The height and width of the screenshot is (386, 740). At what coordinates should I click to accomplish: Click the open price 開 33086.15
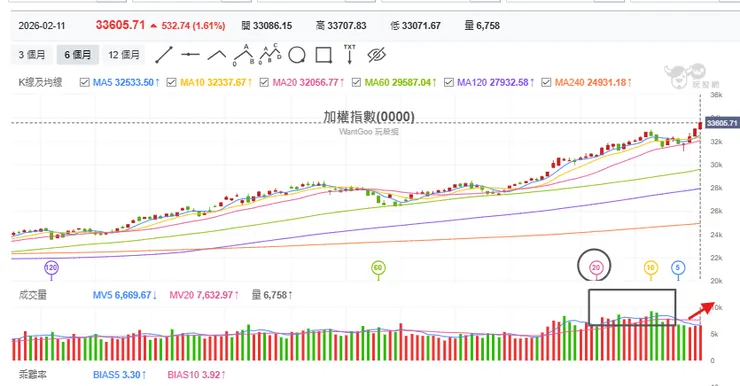coord(267,26)
